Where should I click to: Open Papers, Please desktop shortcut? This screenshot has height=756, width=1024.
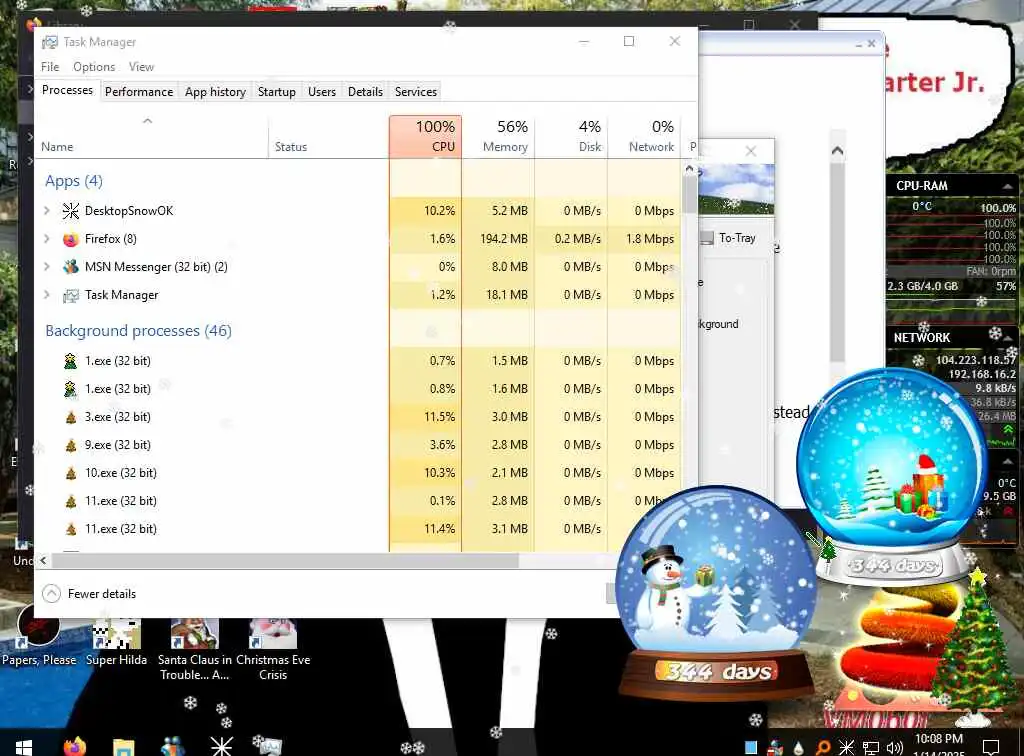pyautogui.click(x=39, y=637)
